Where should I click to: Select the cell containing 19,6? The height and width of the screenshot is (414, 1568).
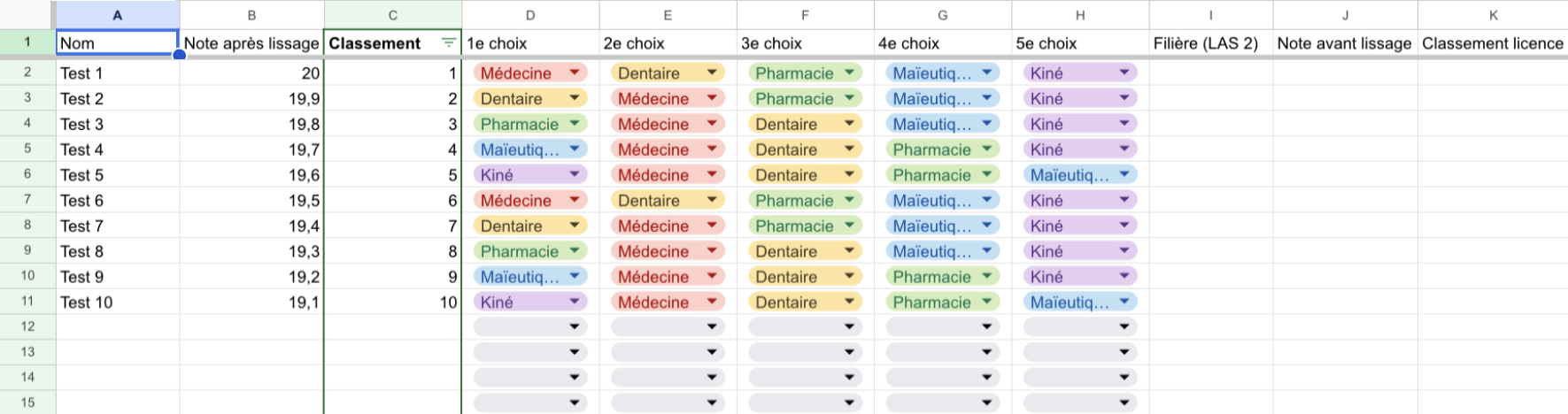(x=251, y=175)
